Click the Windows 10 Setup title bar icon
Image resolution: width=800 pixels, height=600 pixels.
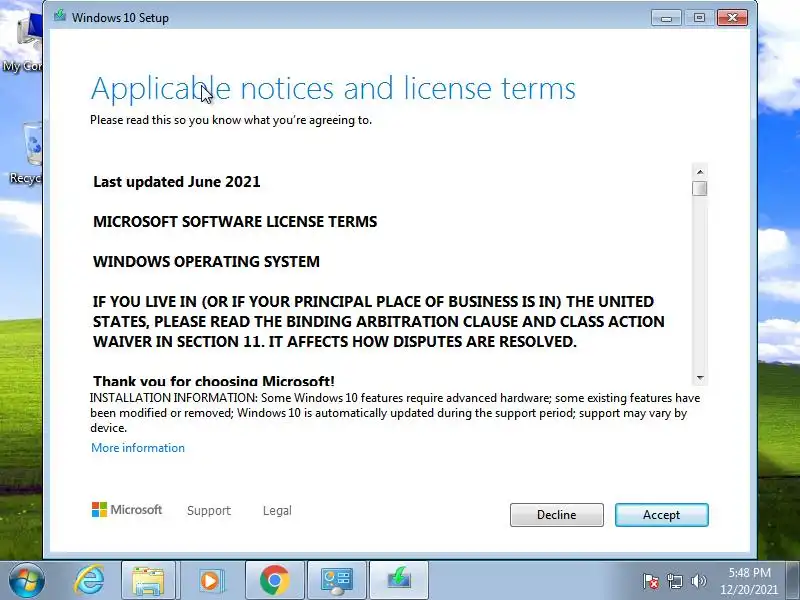(x=60, y=16)
